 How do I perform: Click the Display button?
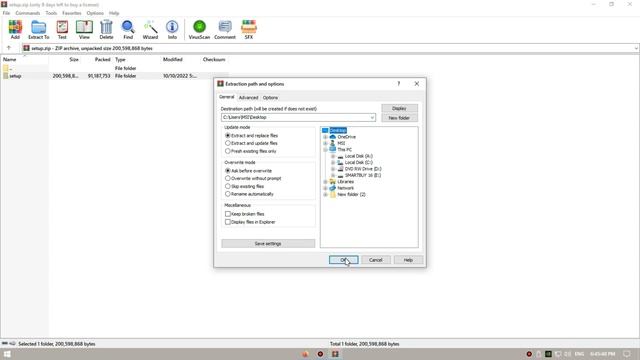click(399, 108)
